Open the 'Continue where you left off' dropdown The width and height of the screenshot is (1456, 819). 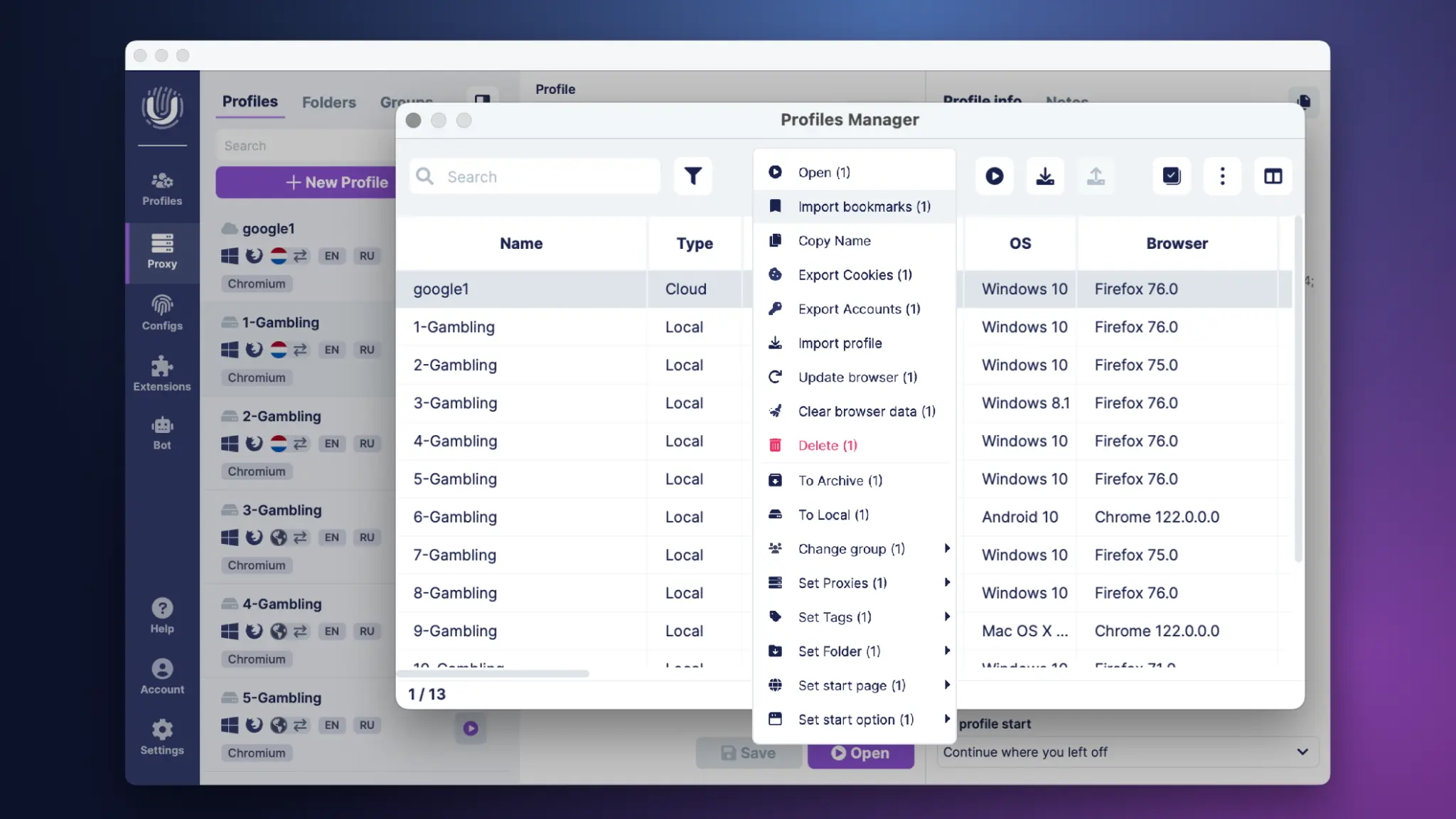pyautogui.click(x=1128, y=752)
